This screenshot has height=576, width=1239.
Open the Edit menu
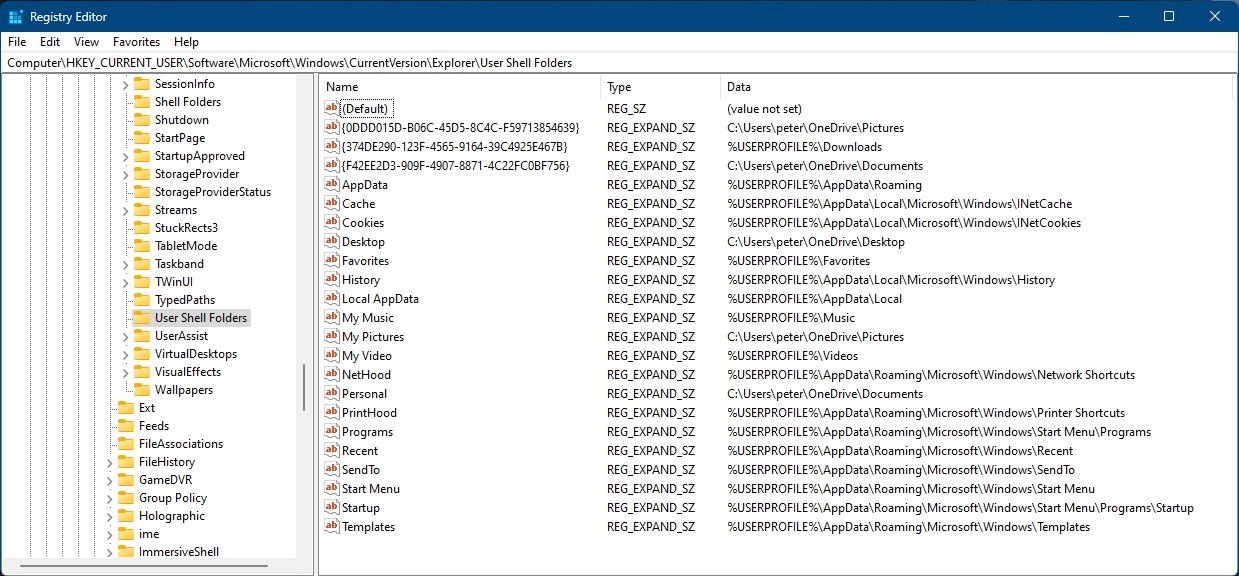coord(50,42)
